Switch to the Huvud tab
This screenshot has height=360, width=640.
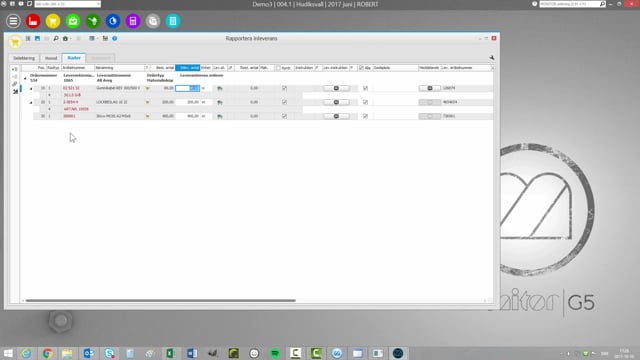[x=51, y=58]
